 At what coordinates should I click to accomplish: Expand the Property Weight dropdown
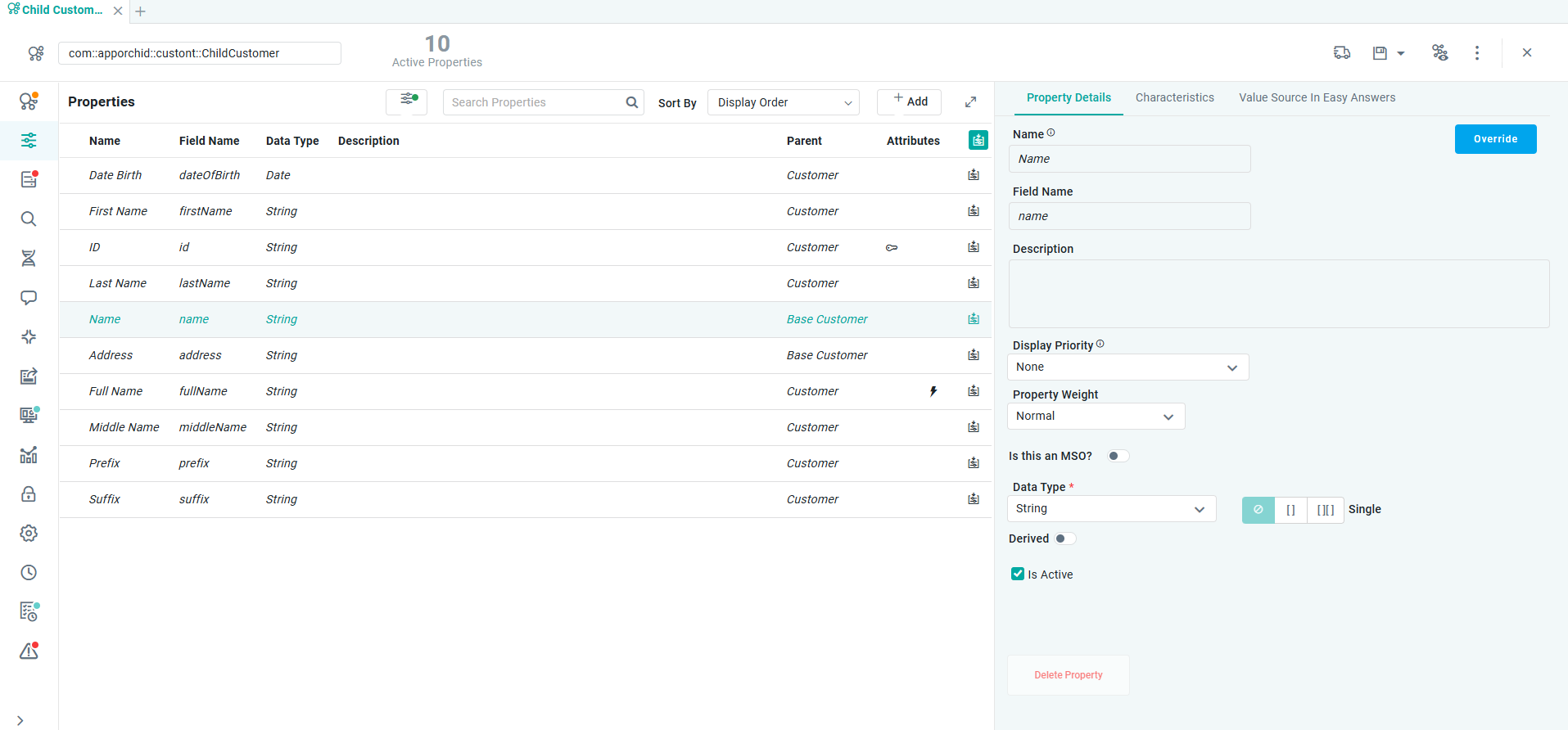click(1096, 417)
